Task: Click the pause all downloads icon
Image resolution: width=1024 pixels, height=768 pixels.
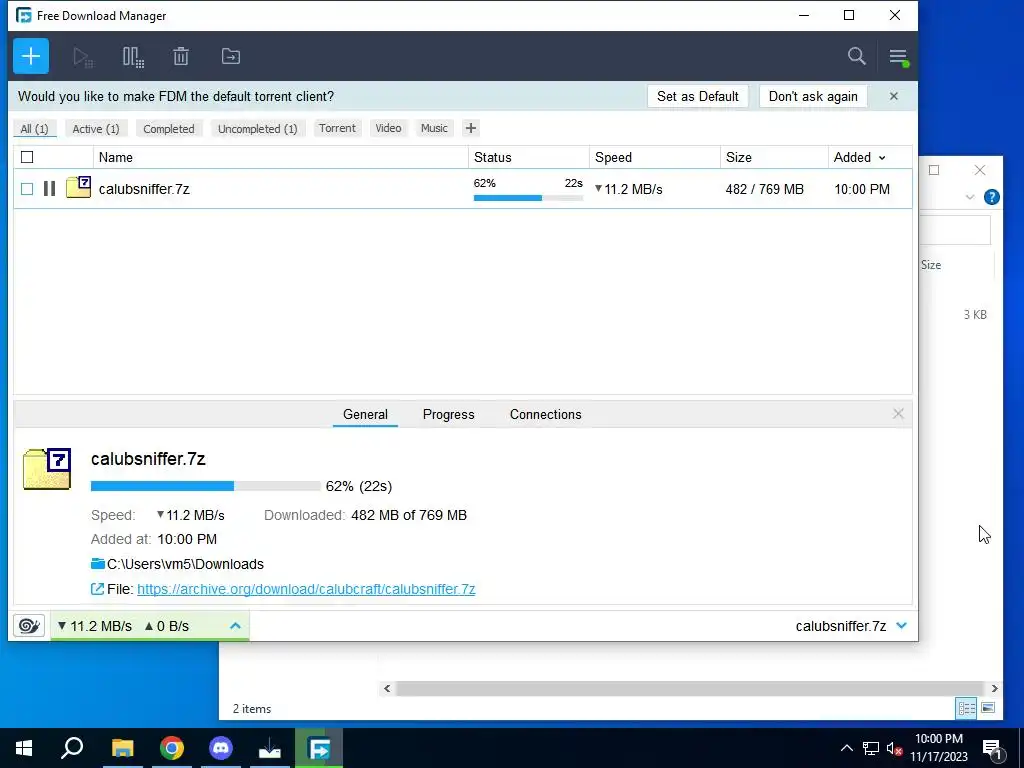Action: tap(133, 57)
